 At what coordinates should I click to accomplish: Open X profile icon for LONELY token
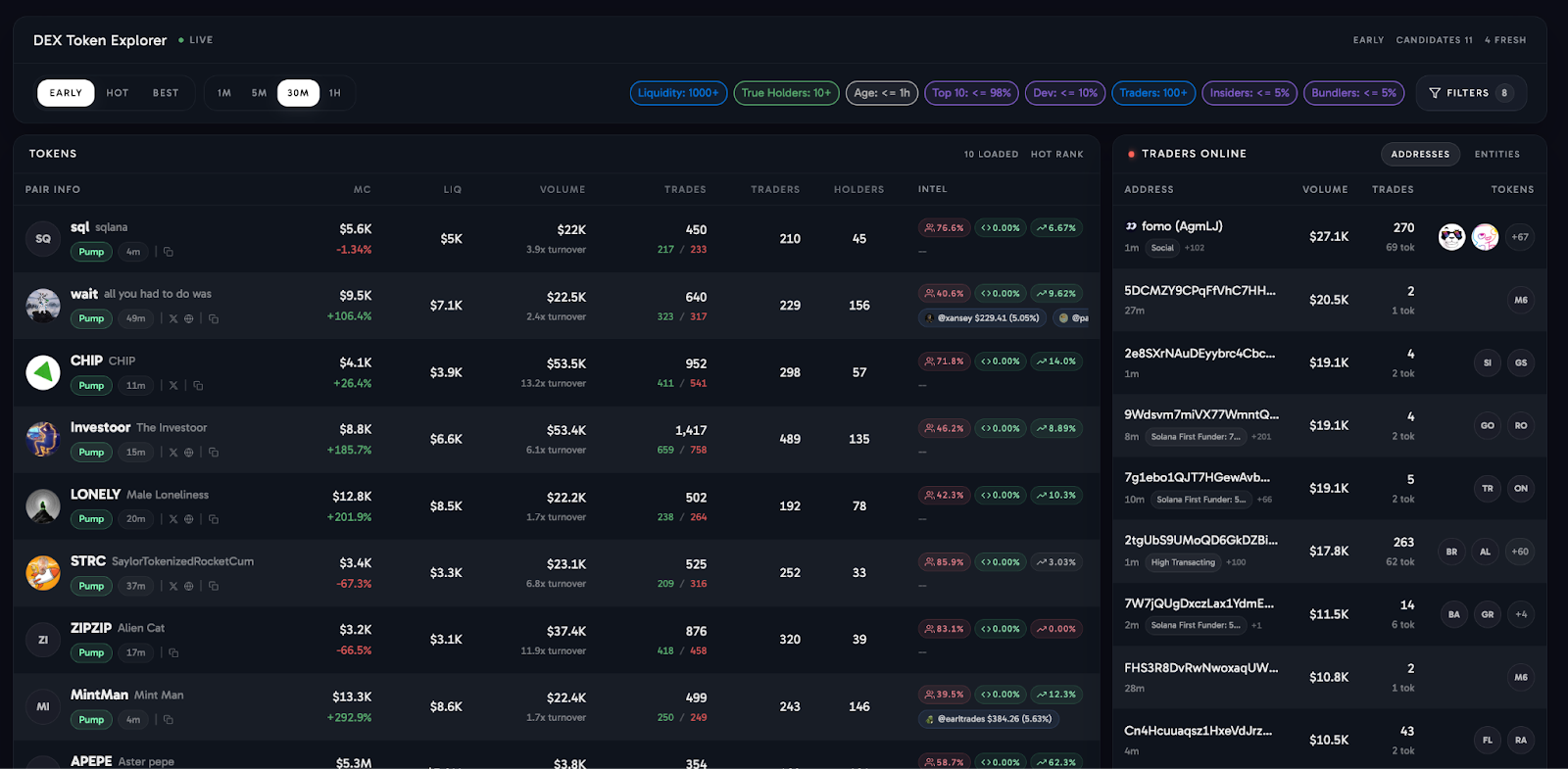click(x=173, y=519)
